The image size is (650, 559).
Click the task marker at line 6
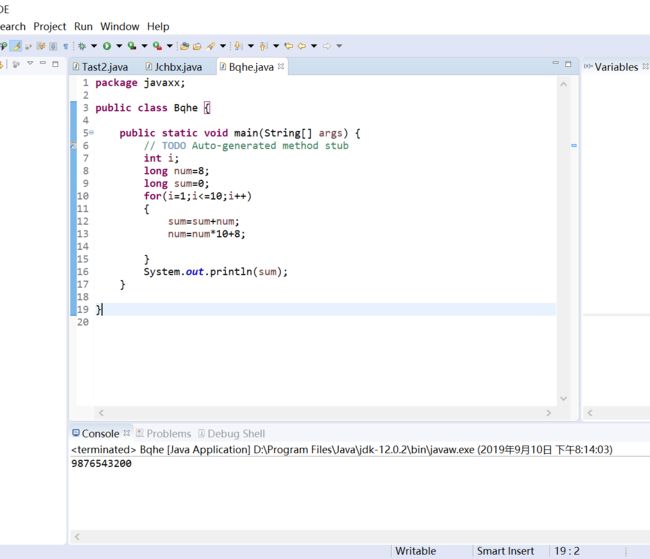click(73, 146)
